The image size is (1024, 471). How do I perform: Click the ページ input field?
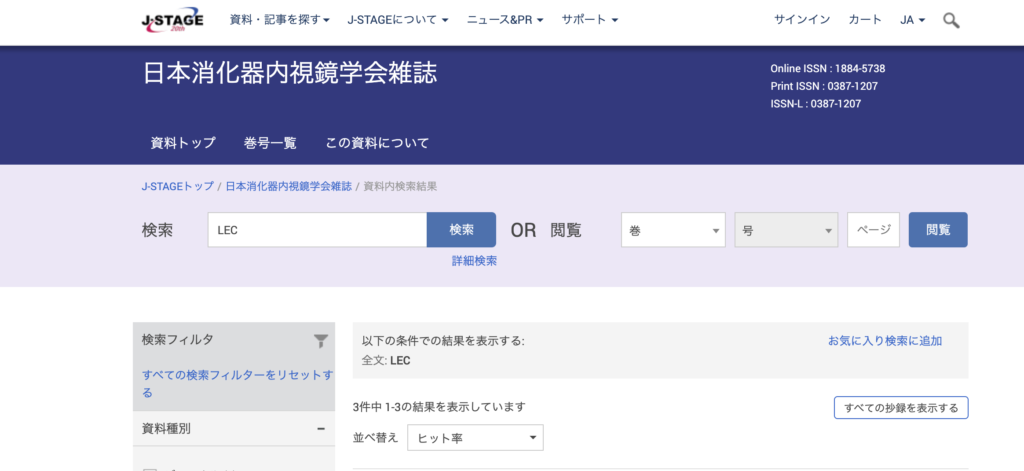point(873,230)
